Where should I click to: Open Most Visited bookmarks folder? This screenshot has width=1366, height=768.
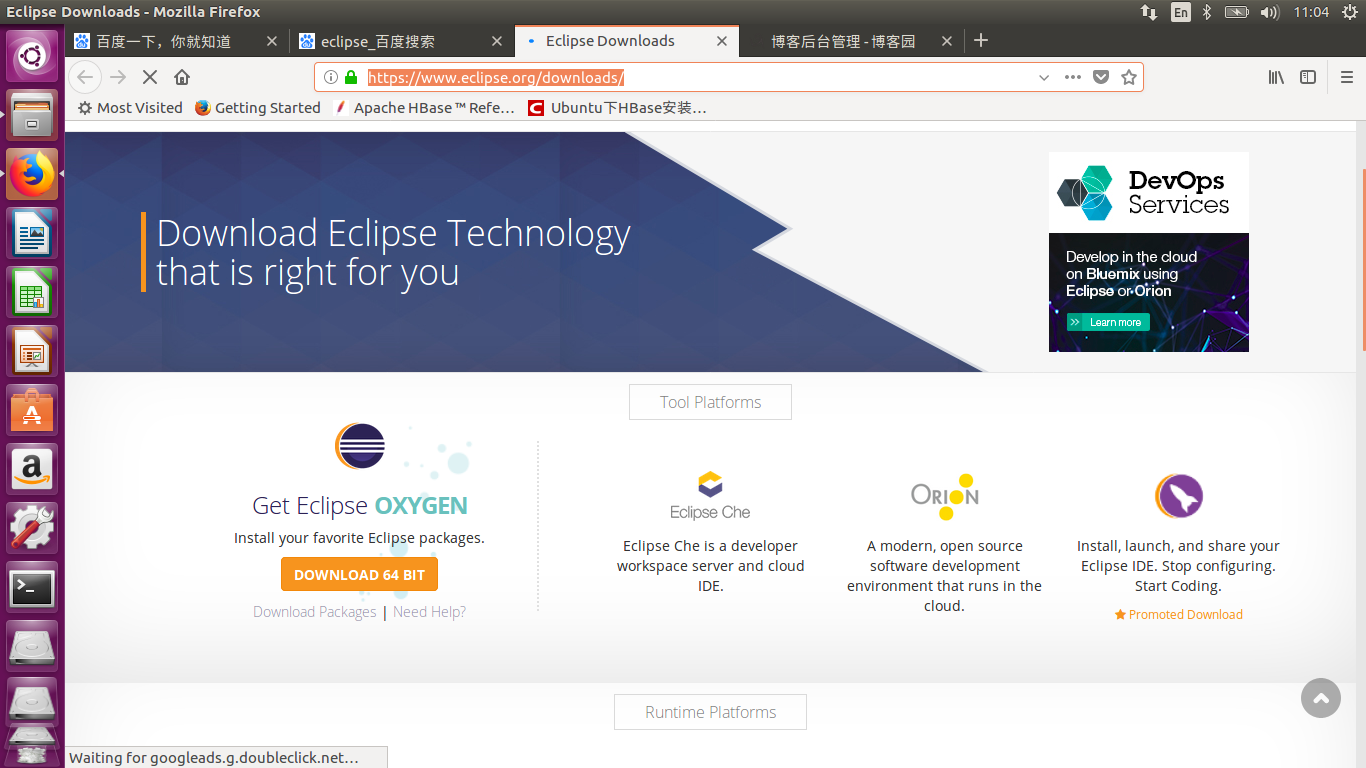coord(130,108)
